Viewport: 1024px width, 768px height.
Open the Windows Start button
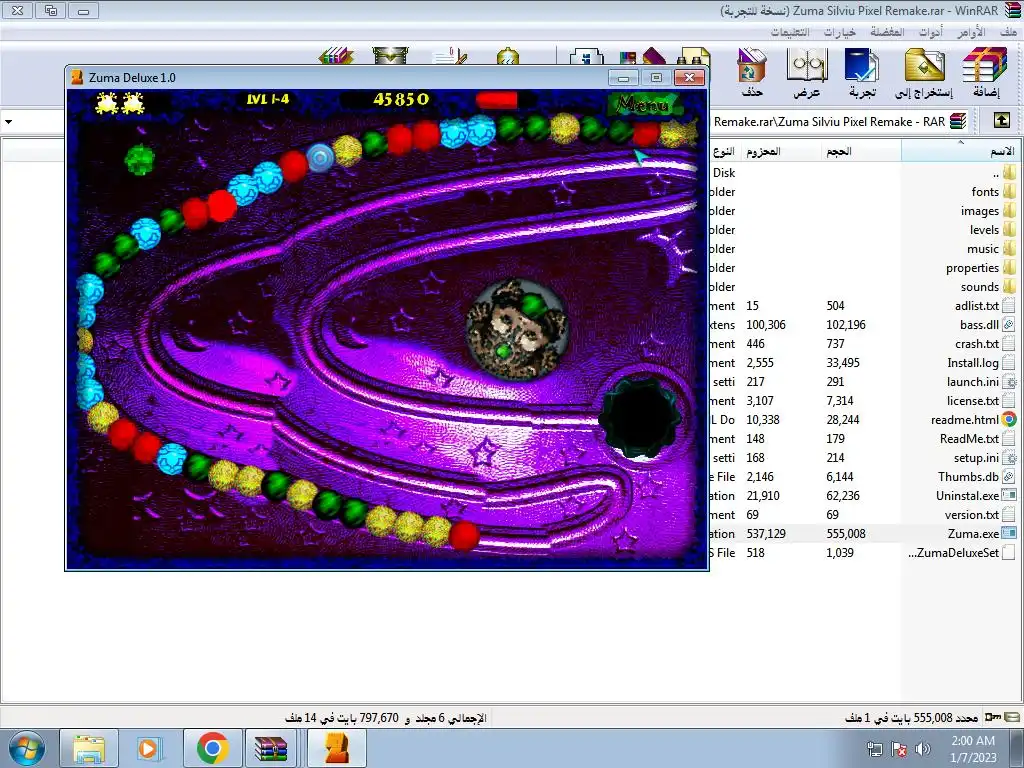click(x=27, y=748)
